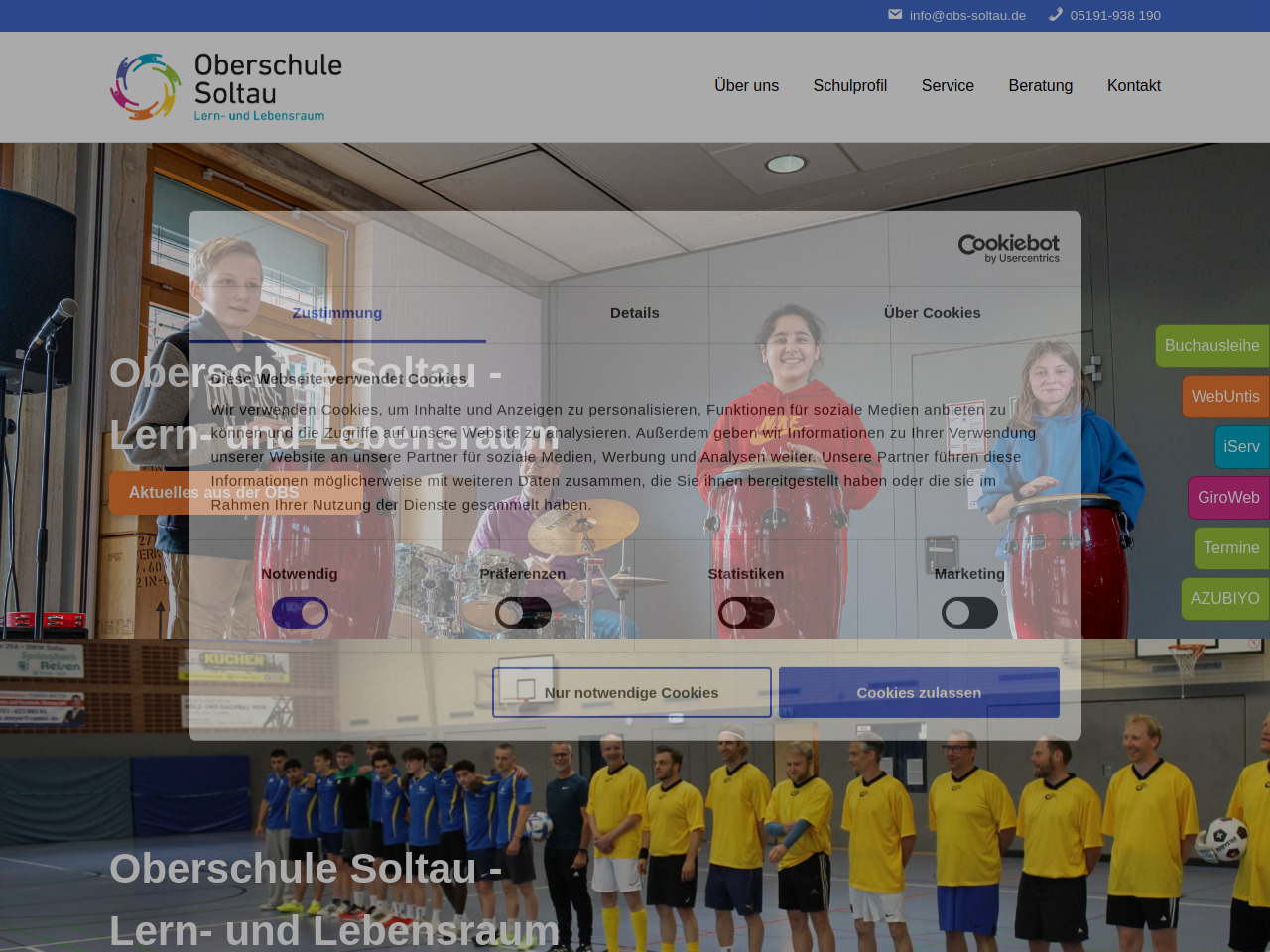Click the phone handset icon
The height and width of the screenshot is (952, 1270).
pos(1056,15)
